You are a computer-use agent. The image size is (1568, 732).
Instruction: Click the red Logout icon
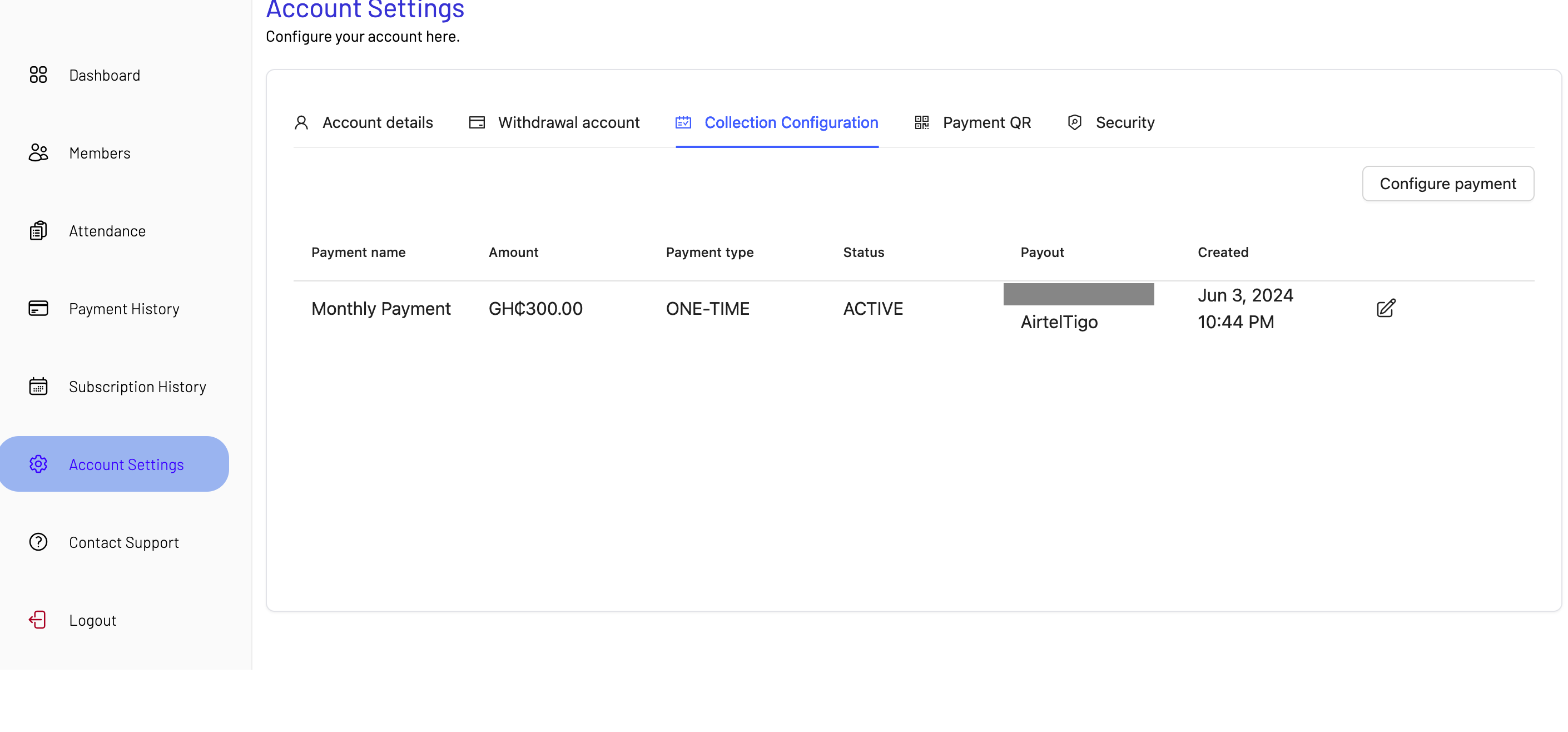38,620
